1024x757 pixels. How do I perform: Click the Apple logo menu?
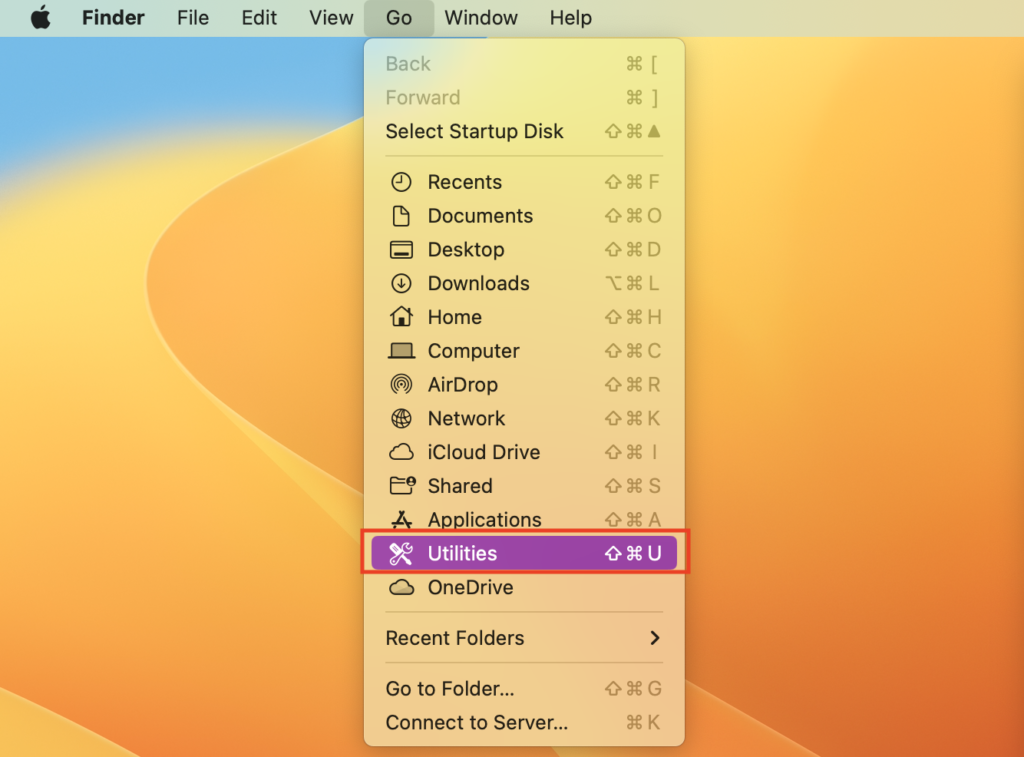(x=40, y=18)
